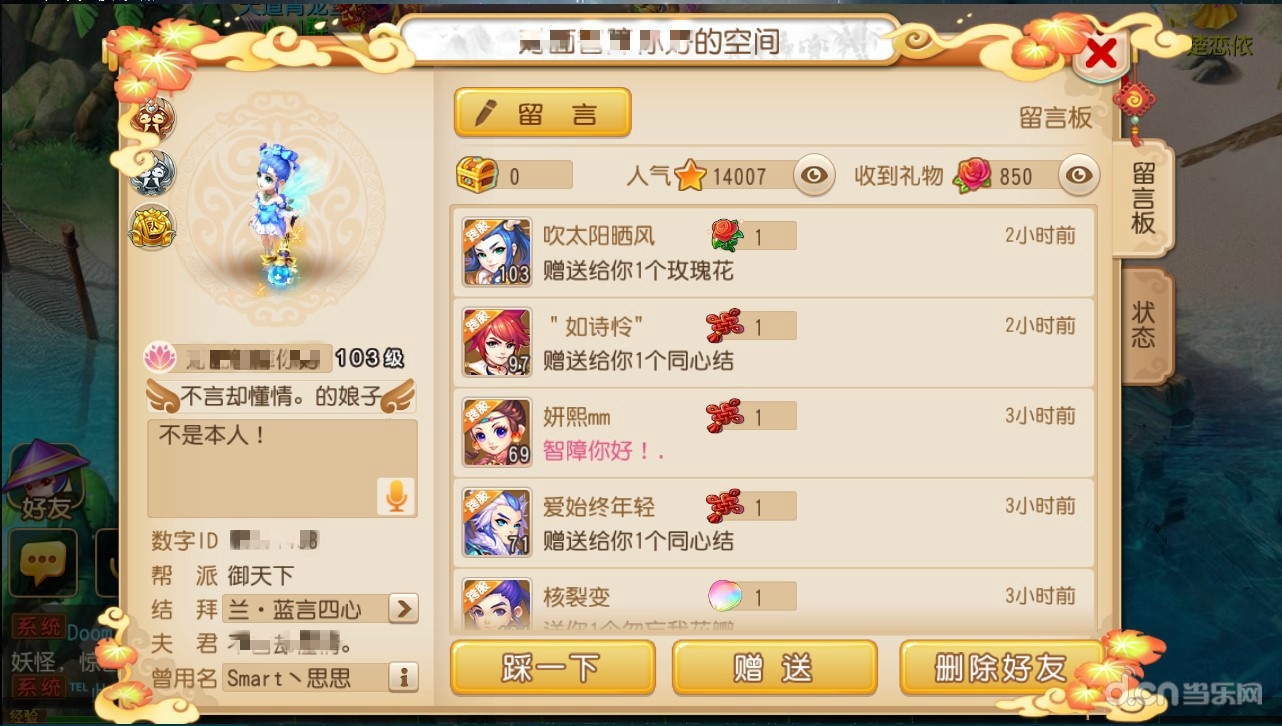Viewport: 1282px width, 726px height.
Task: Click the 赠送 gift button
Action: click(x=774, y=667)
